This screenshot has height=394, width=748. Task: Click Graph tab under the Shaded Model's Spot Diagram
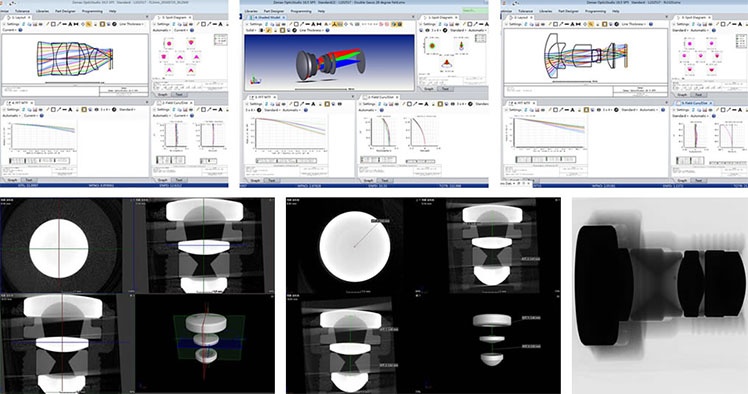(x=429, y=88)
